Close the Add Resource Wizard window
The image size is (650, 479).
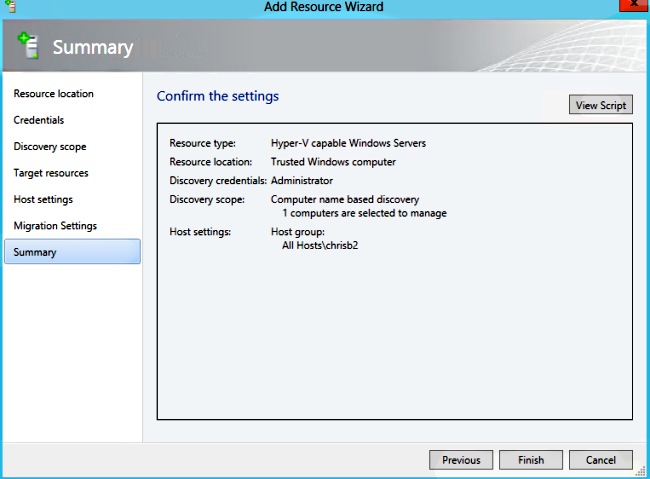pyautogui.click(x=633, y=5)
